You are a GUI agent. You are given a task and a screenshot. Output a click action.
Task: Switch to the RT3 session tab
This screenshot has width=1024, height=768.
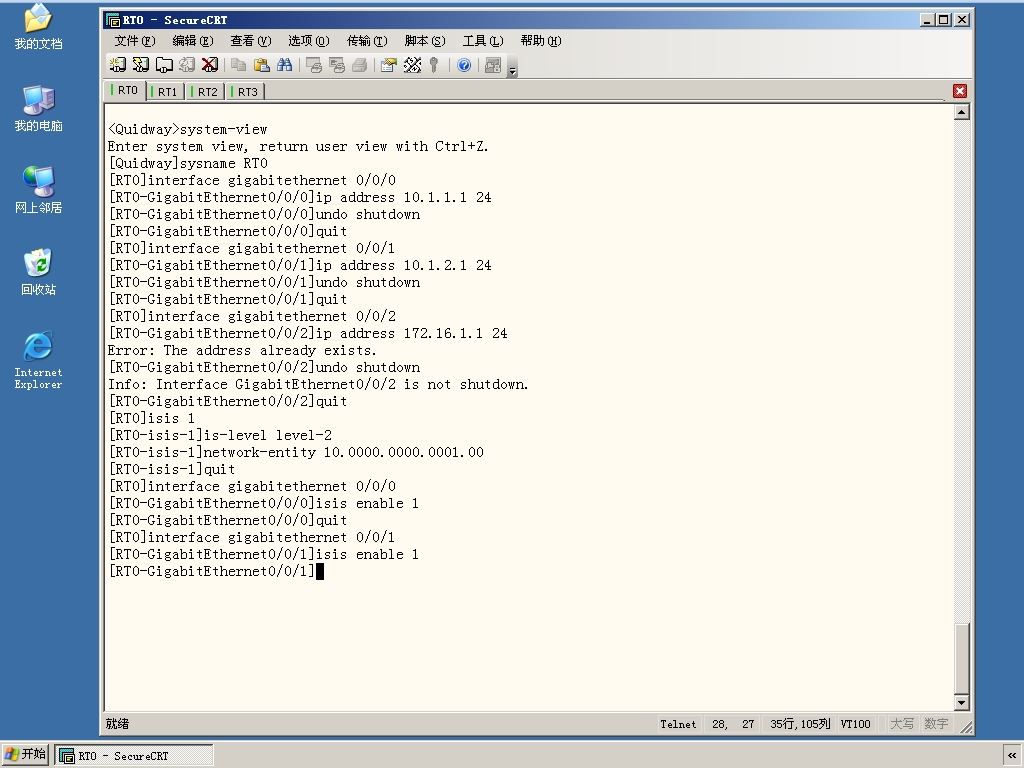245,91
